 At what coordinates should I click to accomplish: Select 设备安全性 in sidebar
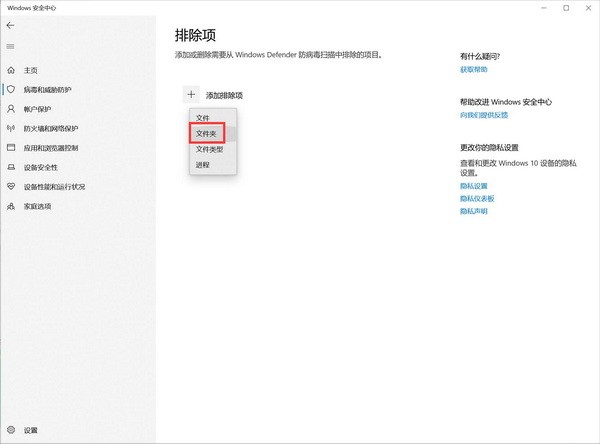tap(41, 167)
